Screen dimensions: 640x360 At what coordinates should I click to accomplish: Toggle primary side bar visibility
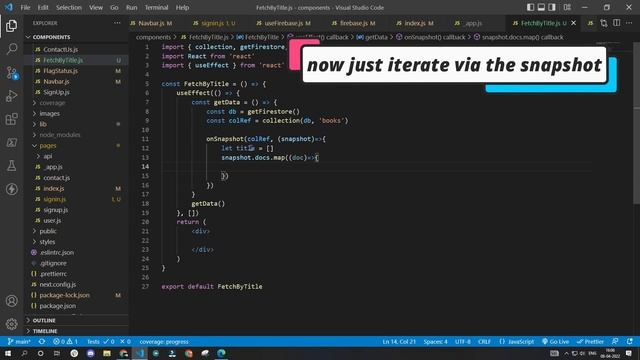[x=530, y=7]
